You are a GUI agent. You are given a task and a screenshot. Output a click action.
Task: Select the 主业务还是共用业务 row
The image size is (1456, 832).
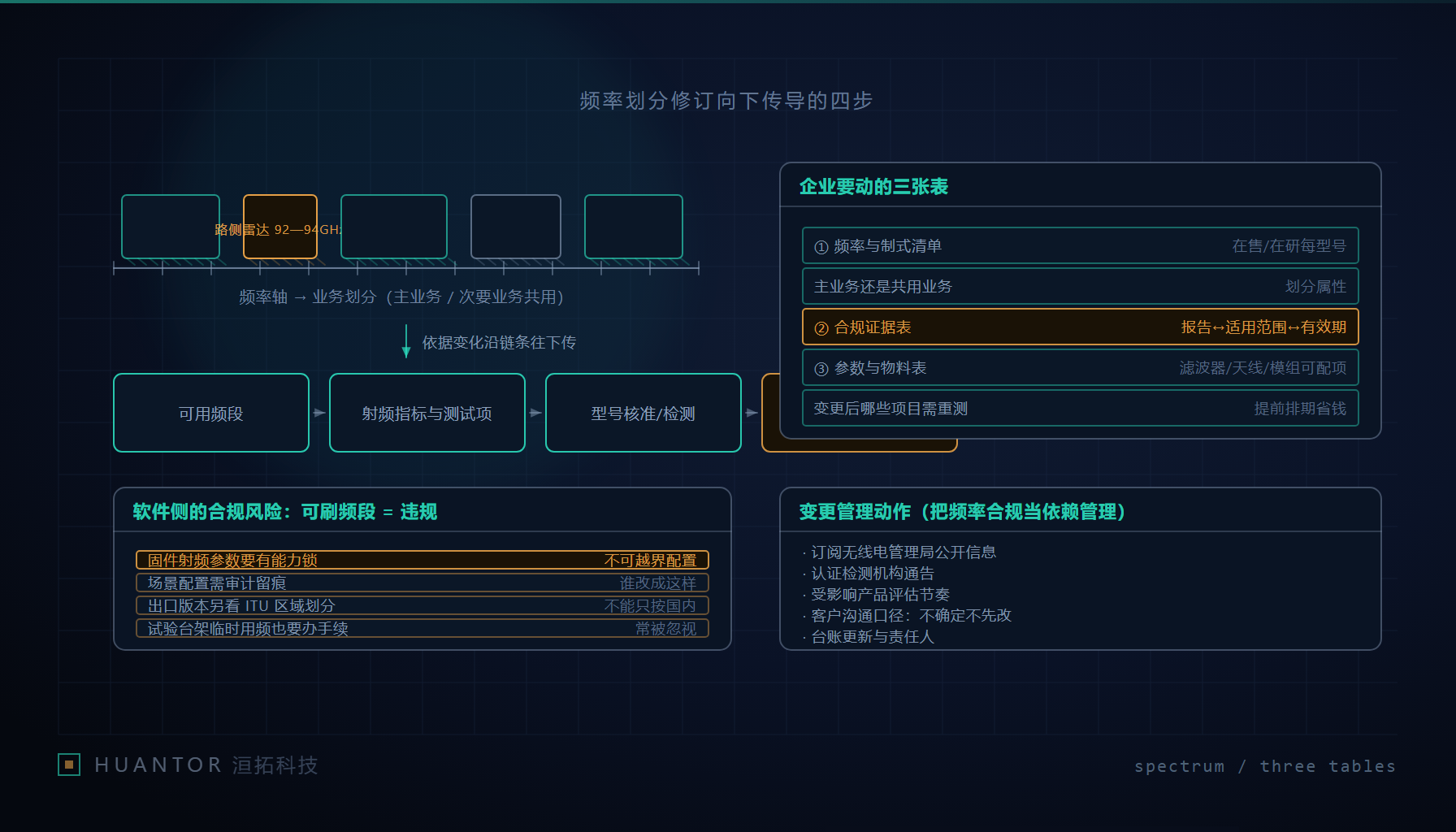[1081, 286]
